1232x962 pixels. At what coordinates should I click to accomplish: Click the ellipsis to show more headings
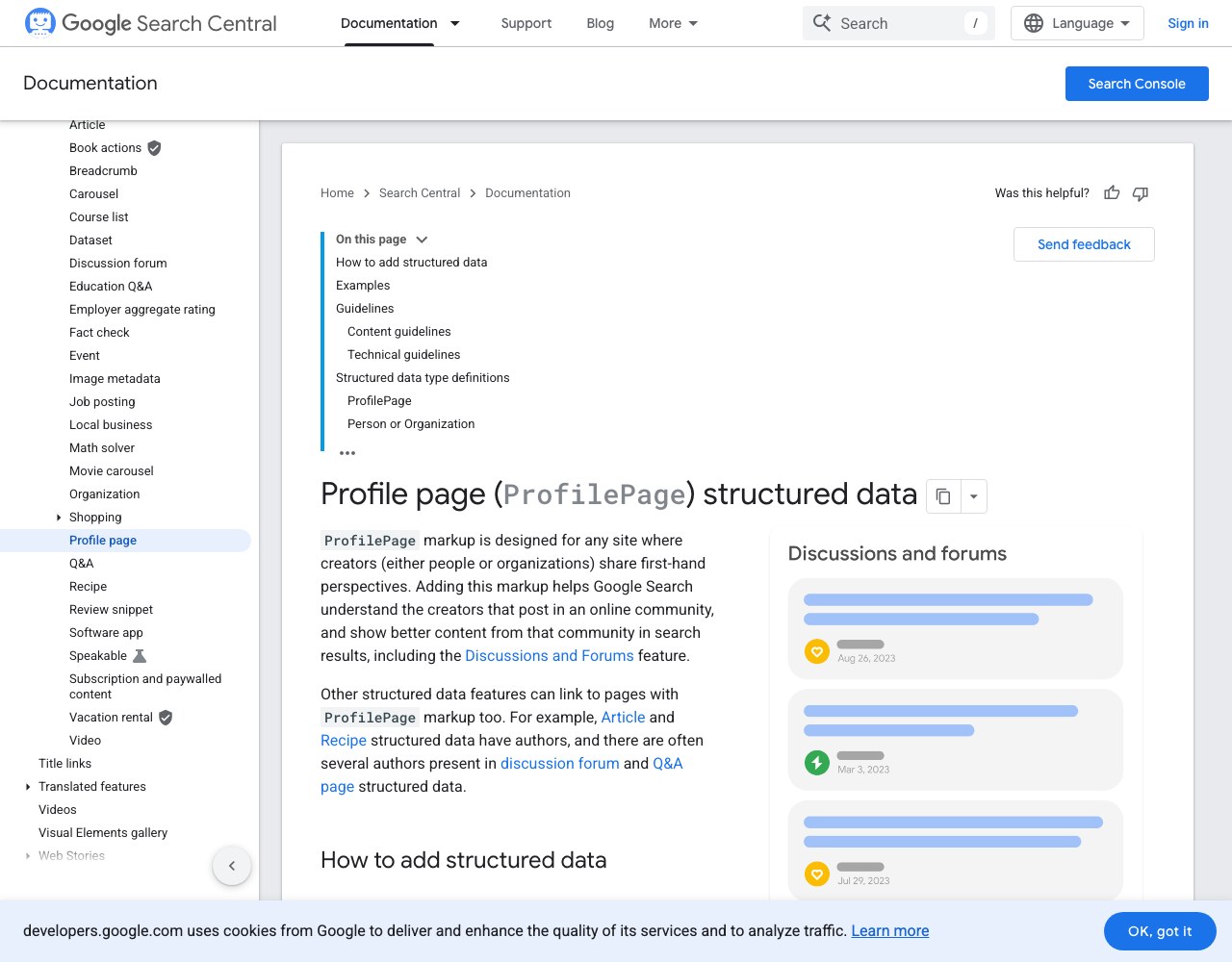tap(347, 452)
